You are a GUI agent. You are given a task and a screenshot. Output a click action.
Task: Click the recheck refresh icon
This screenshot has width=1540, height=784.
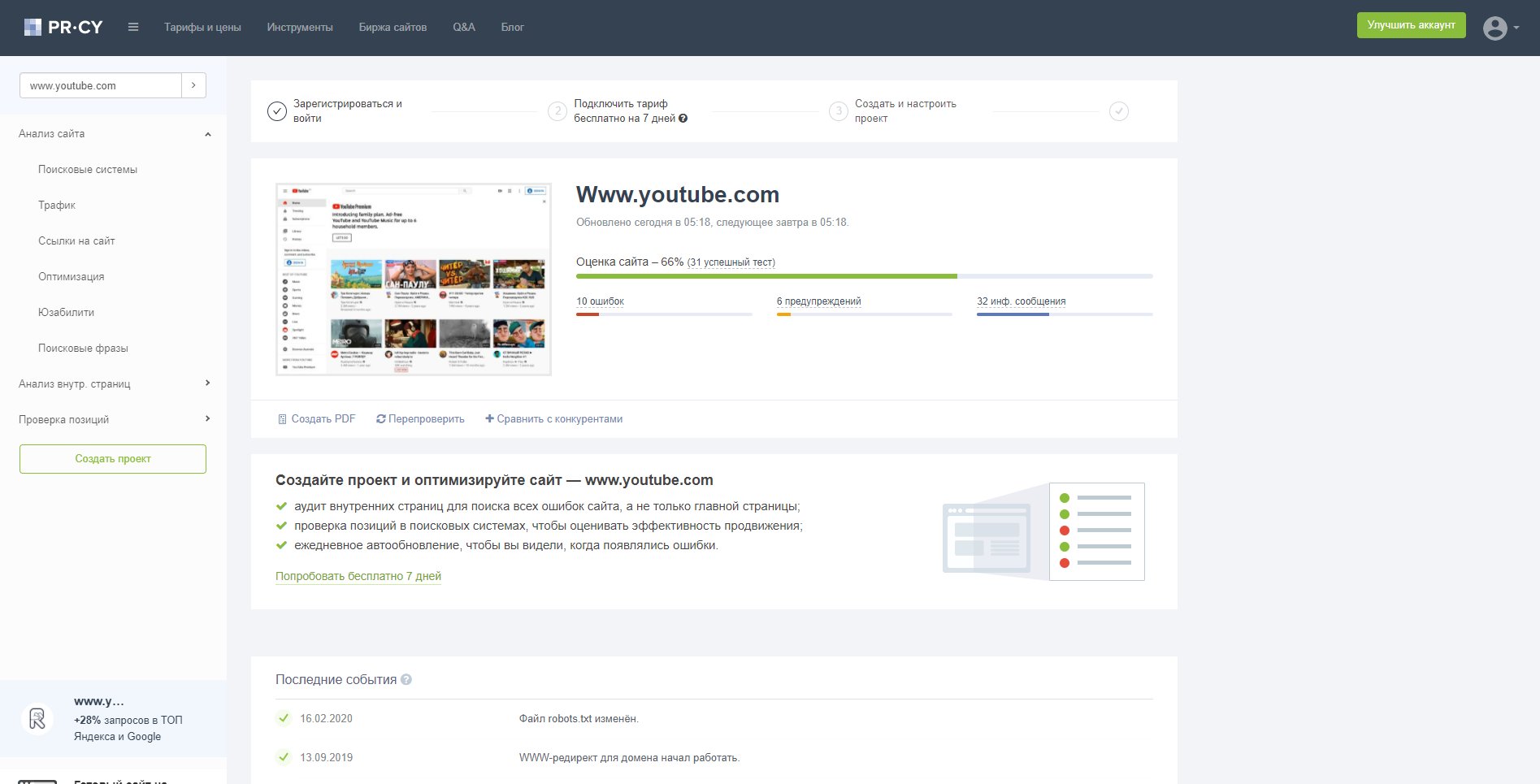(380, 419)
